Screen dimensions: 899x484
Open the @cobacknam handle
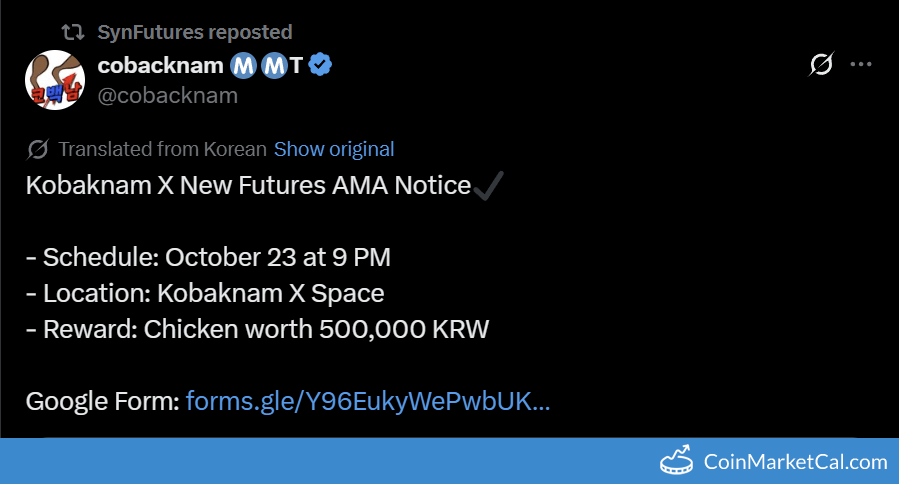point(168,95)
